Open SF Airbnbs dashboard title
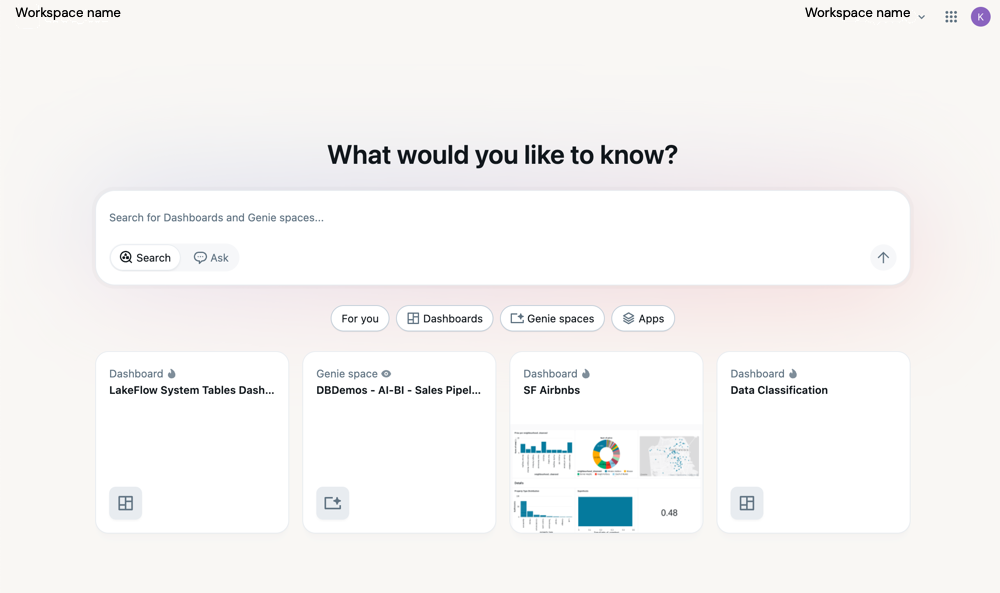1000x593 pixels. tap(552, 390)
